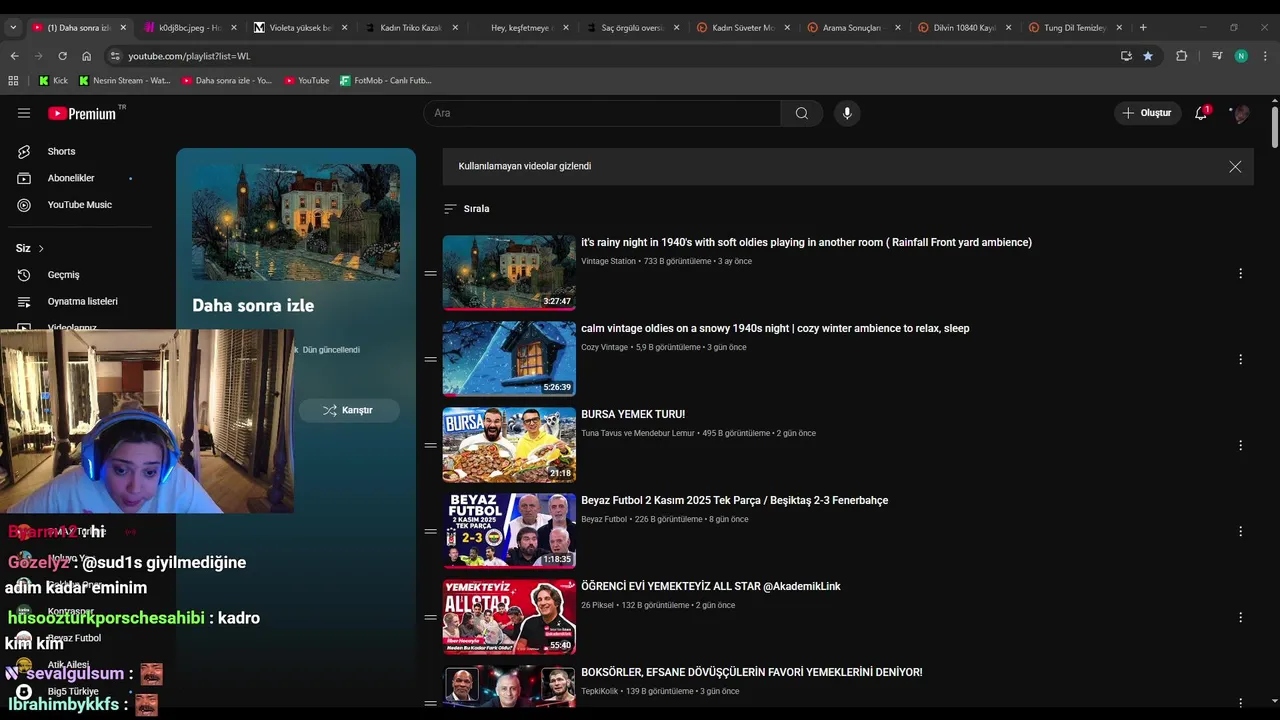1280x720 pixels.
Task: Open Oynatma listeleri in sidebar
Action: [82, 301]
